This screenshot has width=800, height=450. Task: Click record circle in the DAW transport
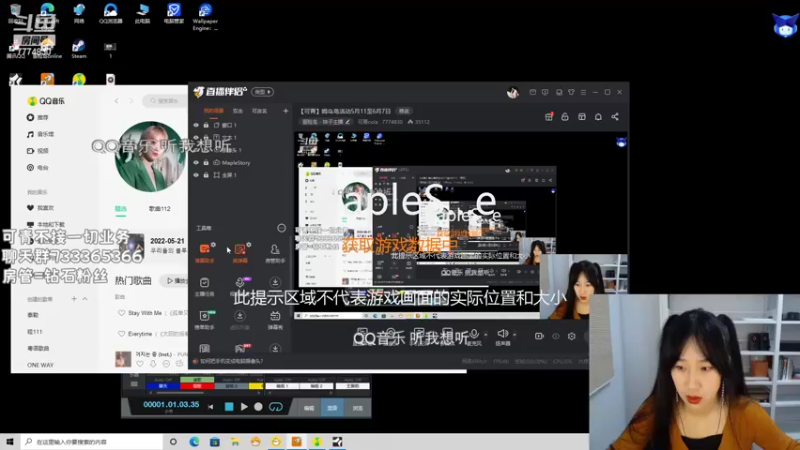pyautogui.click(x=258, y=407)
